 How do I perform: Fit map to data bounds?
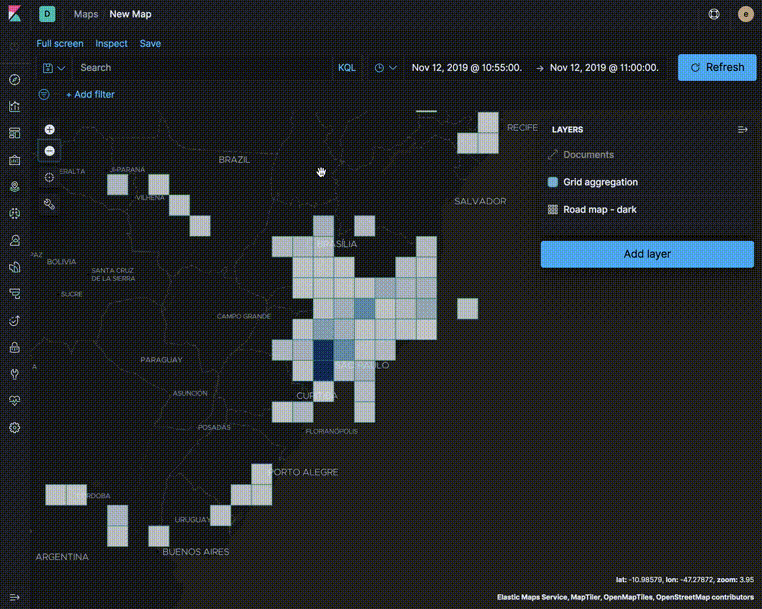[50, 177]
